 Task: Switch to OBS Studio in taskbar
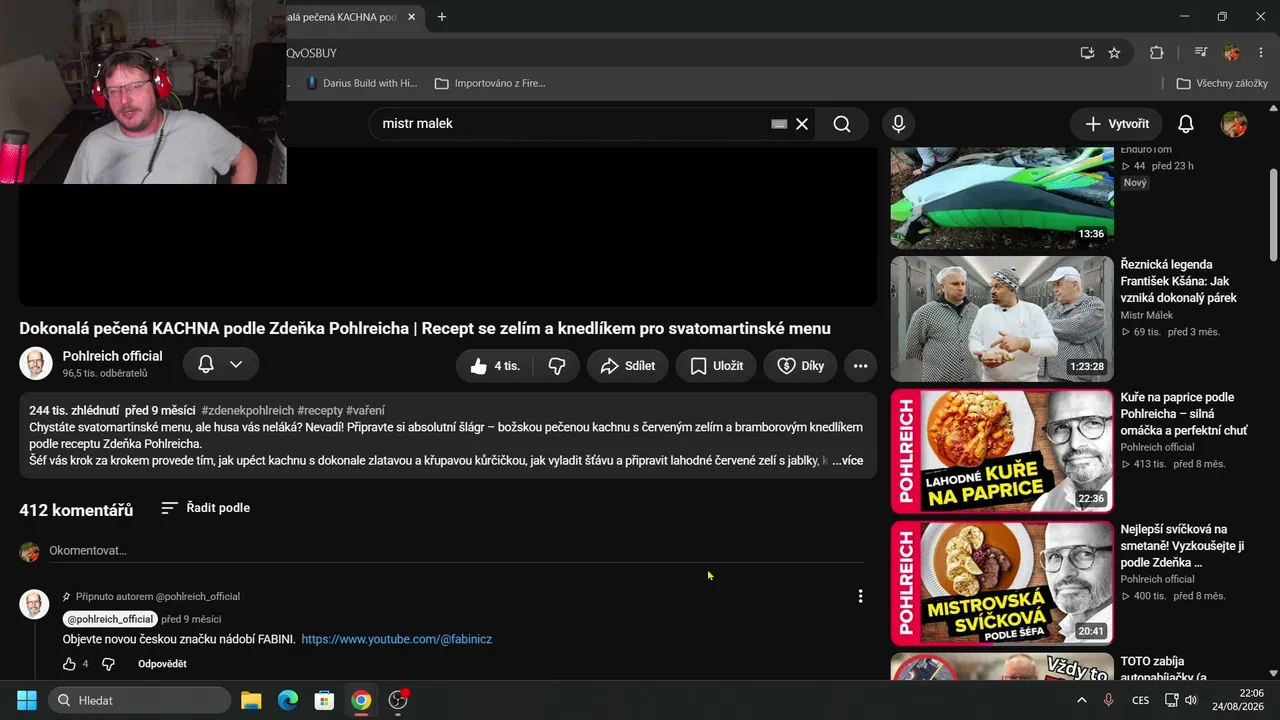[x=398, y=700]
